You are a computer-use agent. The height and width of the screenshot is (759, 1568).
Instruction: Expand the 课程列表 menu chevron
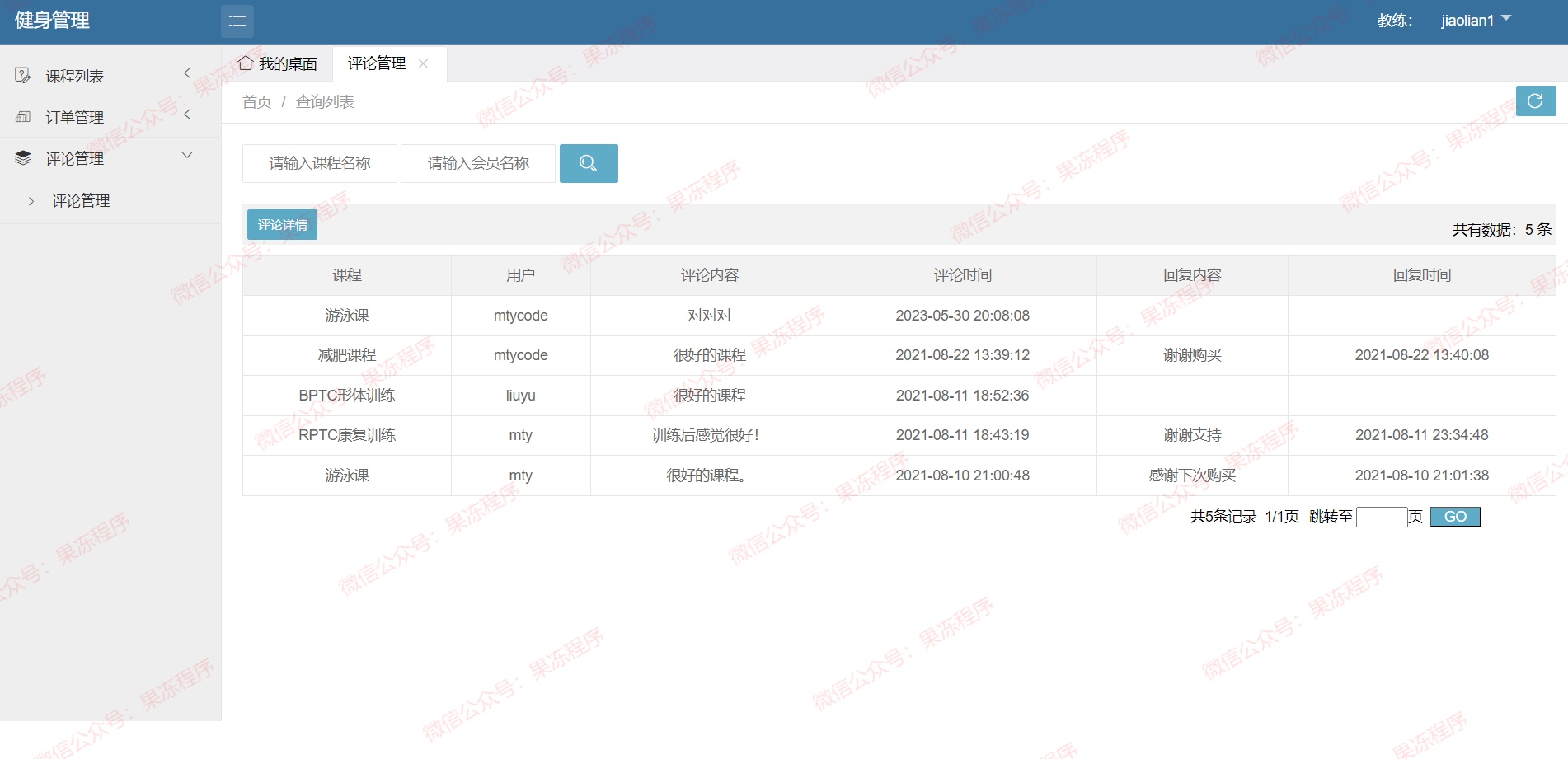tap(187, 73)
